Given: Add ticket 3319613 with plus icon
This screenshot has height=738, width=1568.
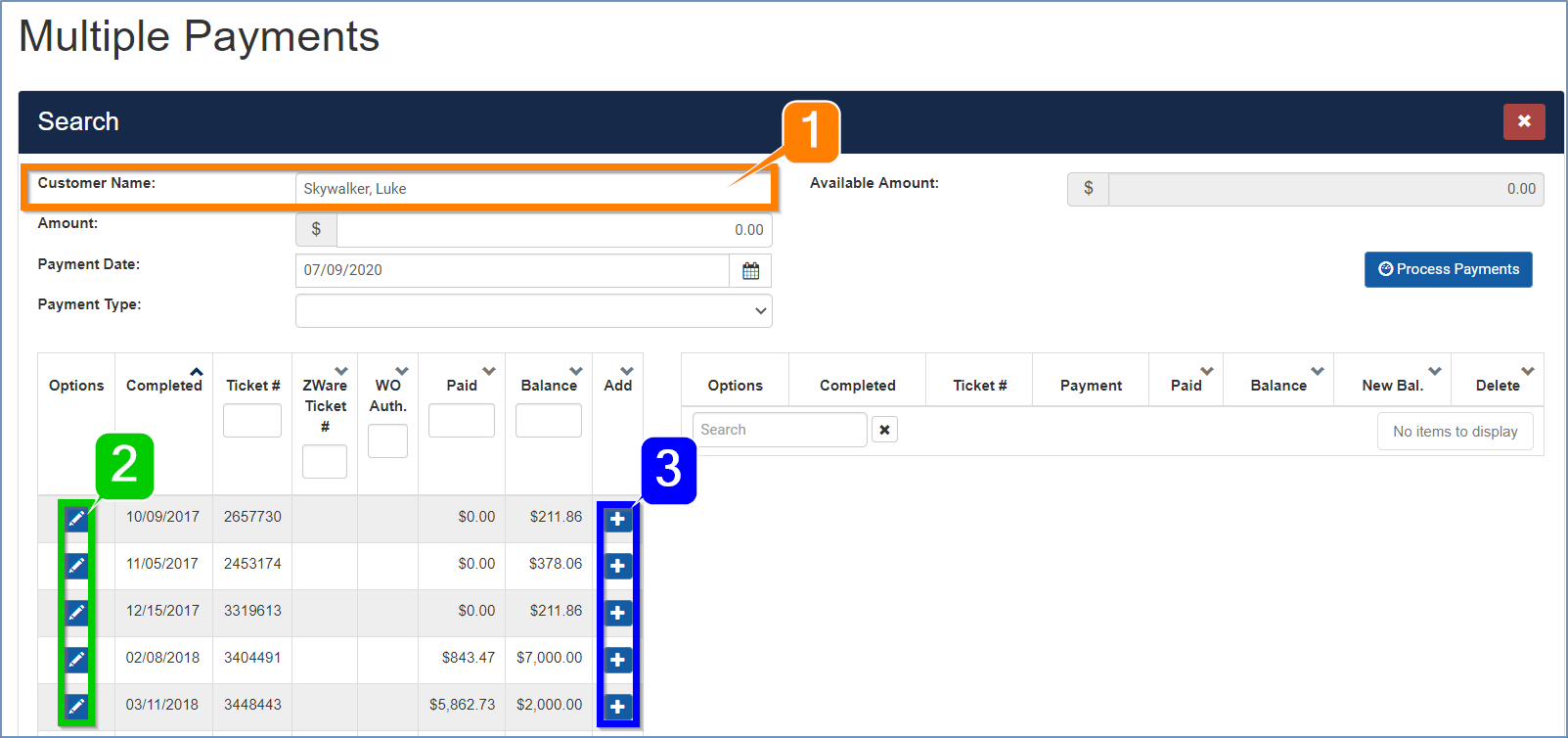Looking at the screenshot, I should click(x=617, y=613).
